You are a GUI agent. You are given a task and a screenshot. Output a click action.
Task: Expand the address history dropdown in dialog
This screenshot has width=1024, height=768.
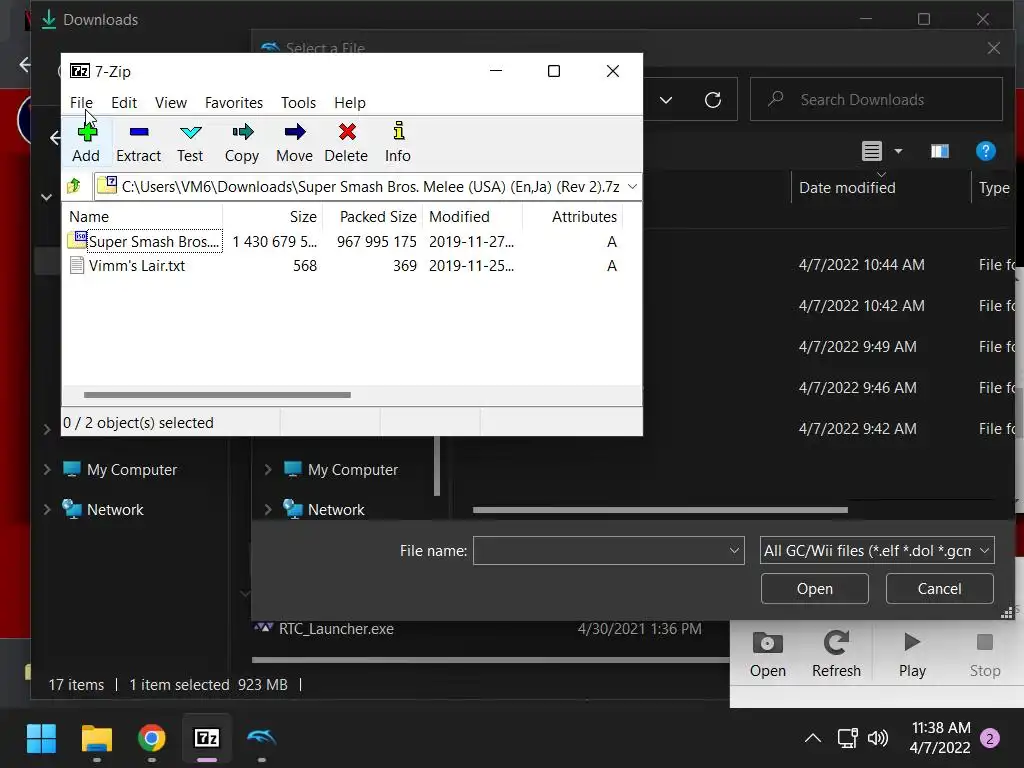coord(666,100)
